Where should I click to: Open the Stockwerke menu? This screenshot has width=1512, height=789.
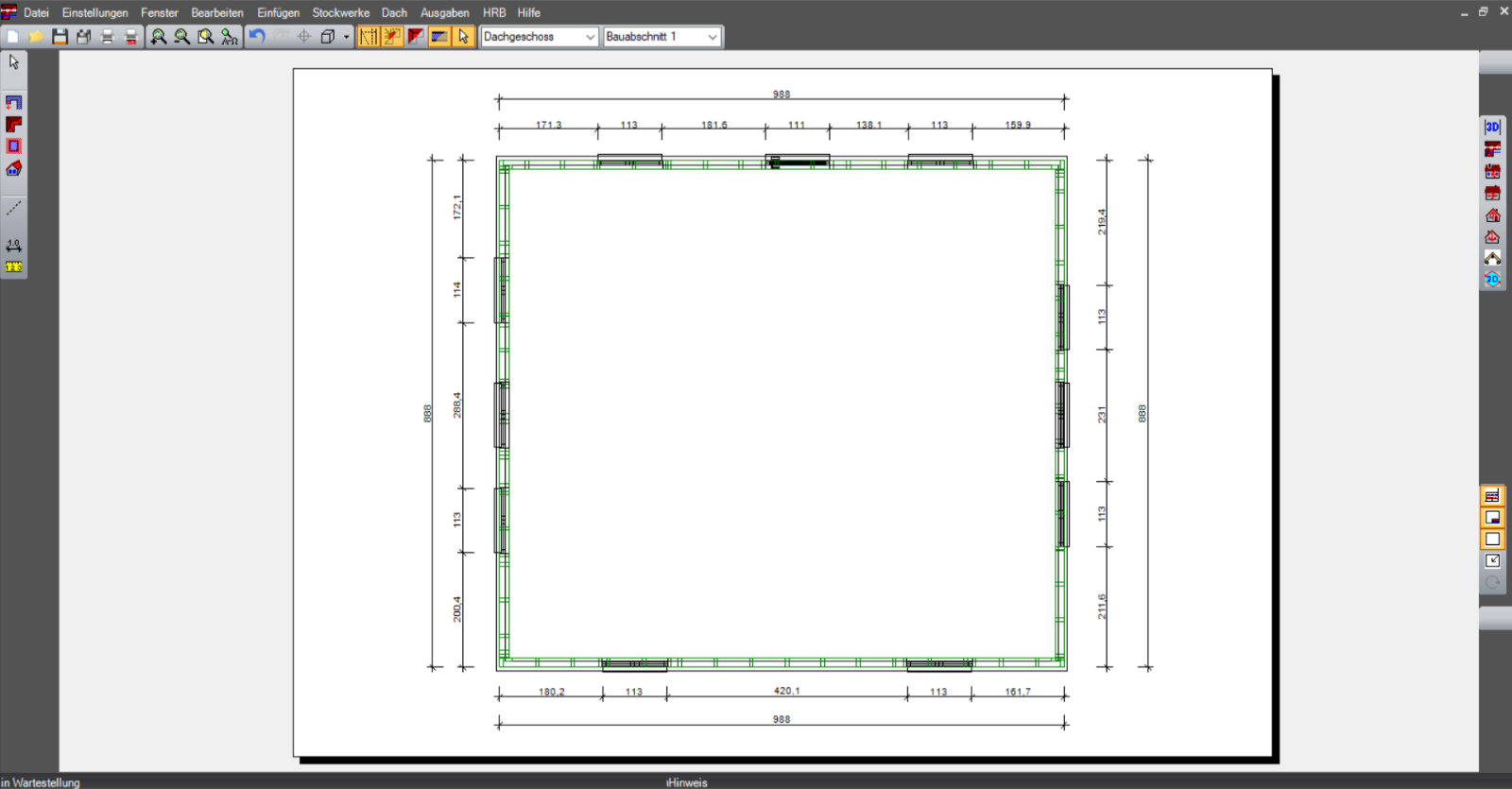pyautogui.click(x=340, y=12)
